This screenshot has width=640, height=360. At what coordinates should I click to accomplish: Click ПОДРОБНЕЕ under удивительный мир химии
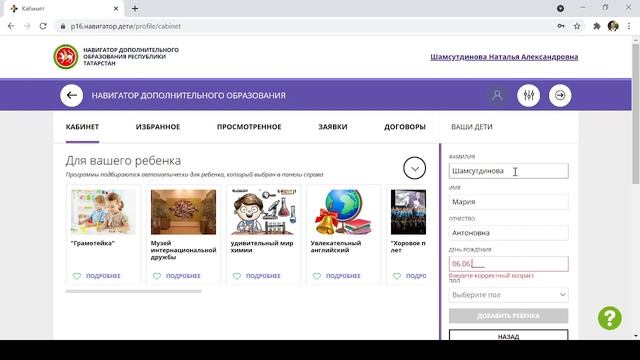tap(263, 276)
